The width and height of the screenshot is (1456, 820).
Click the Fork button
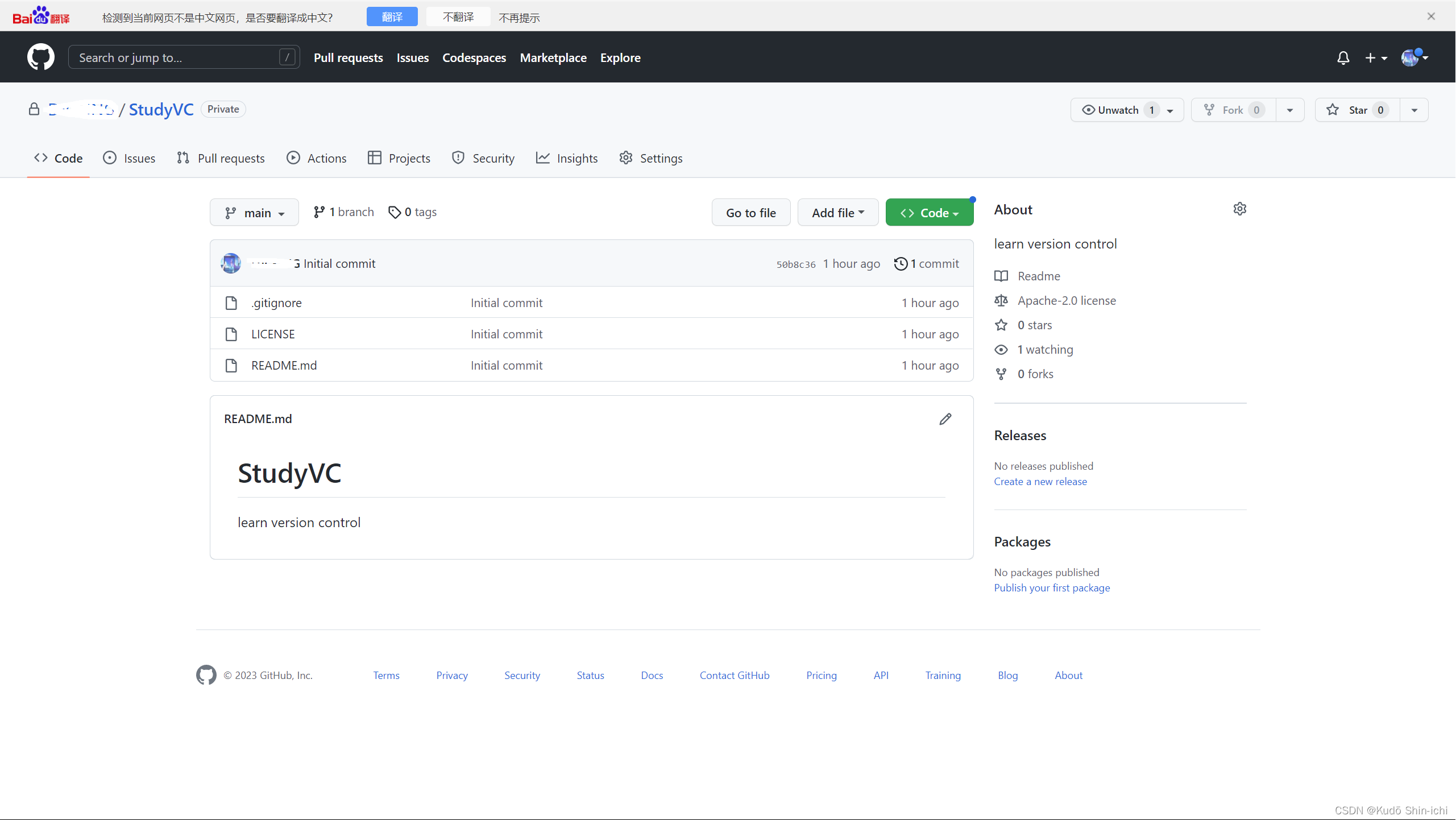coord(1233,110)
